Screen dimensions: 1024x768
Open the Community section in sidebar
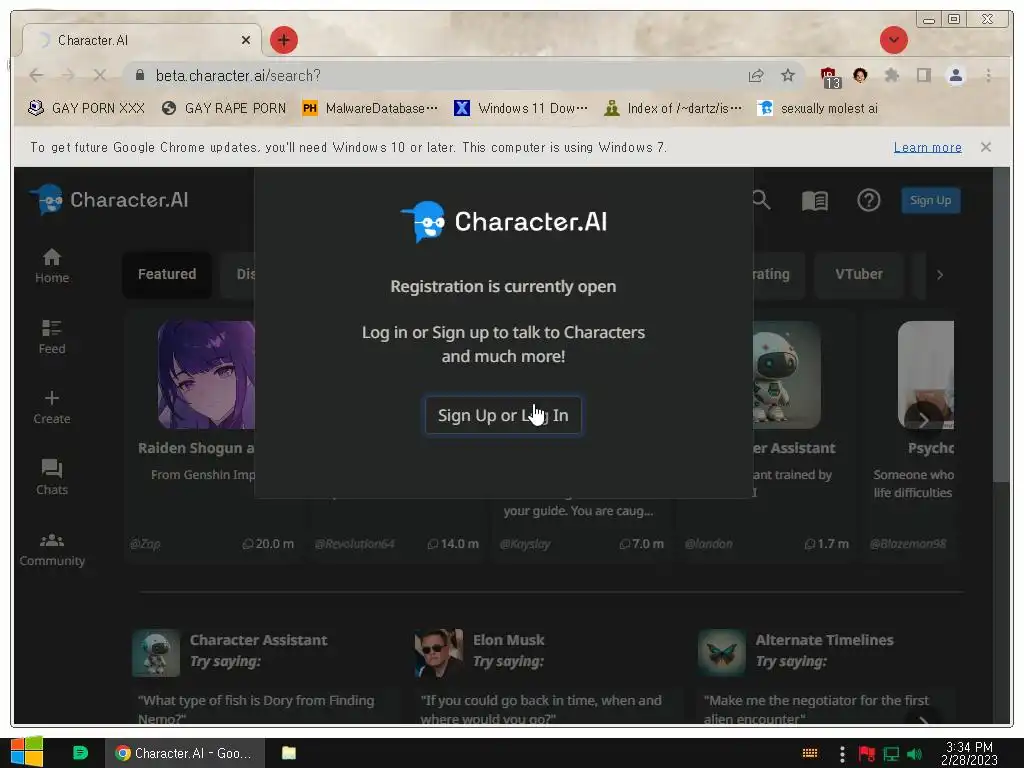[x=52, y=550]
